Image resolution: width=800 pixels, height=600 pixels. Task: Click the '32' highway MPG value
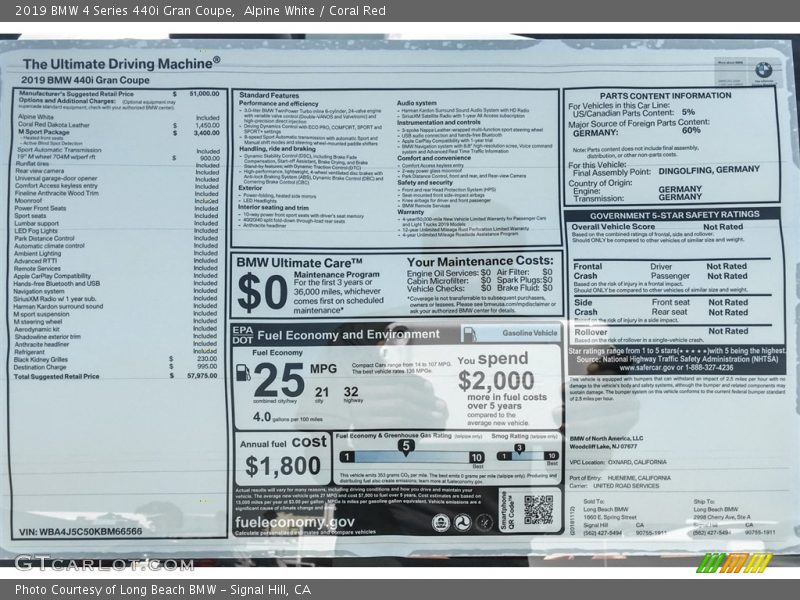(351, 392)
